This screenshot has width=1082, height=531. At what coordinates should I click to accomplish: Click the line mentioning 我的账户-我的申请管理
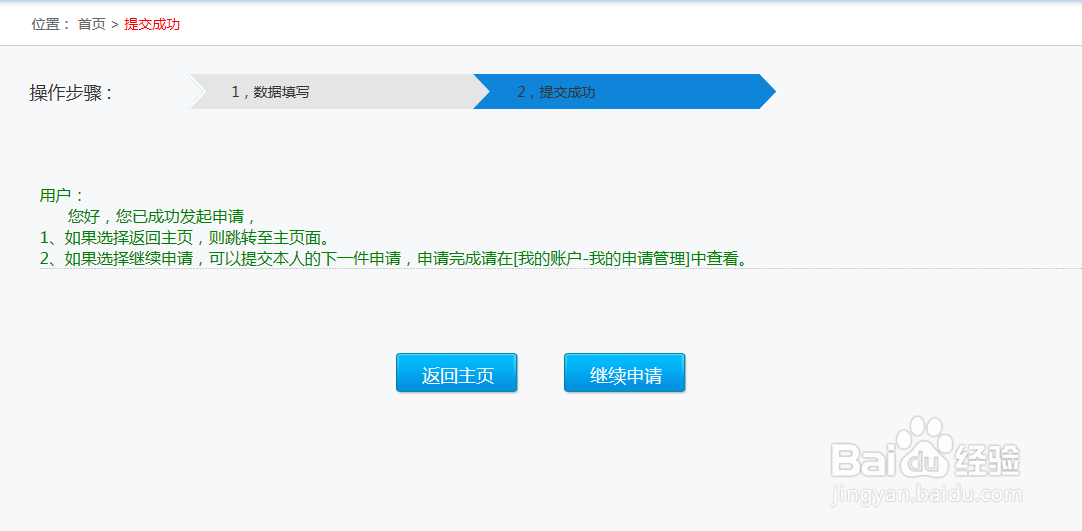click(x=394, y=259)
